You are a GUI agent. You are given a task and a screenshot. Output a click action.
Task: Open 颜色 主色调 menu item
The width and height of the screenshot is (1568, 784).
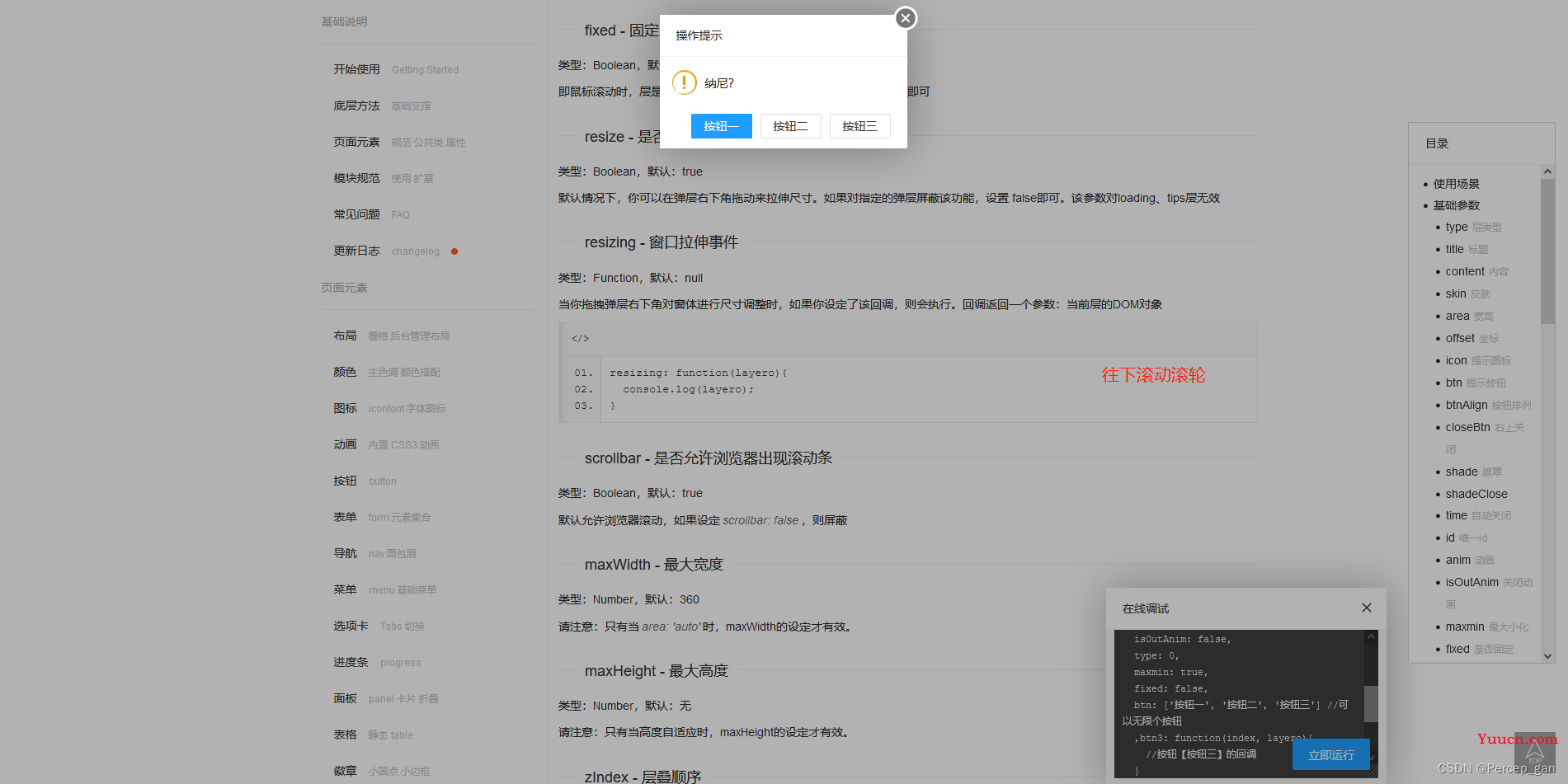387,372
